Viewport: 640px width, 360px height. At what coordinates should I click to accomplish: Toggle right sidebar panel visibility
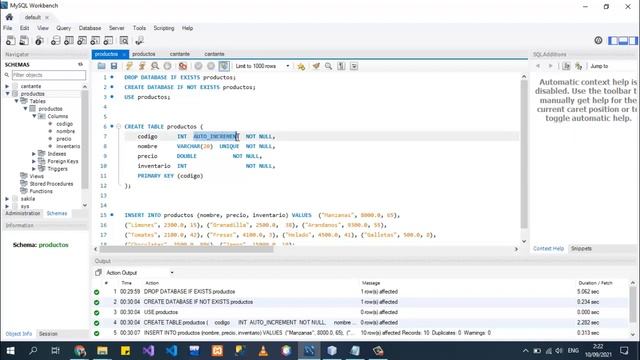(x=633, y=40)
